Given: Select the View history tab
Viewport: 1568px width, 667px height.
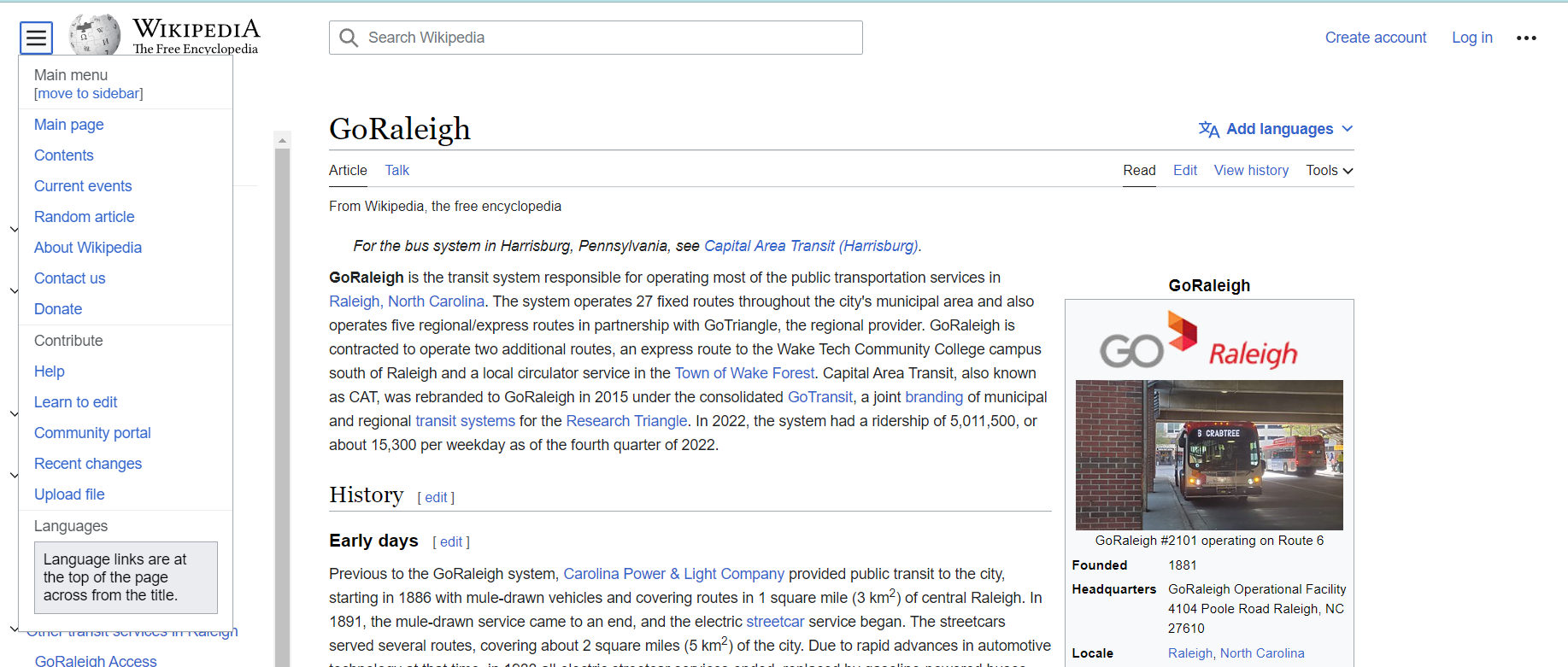Looking at the screenshot, I should coord(1251,171).
